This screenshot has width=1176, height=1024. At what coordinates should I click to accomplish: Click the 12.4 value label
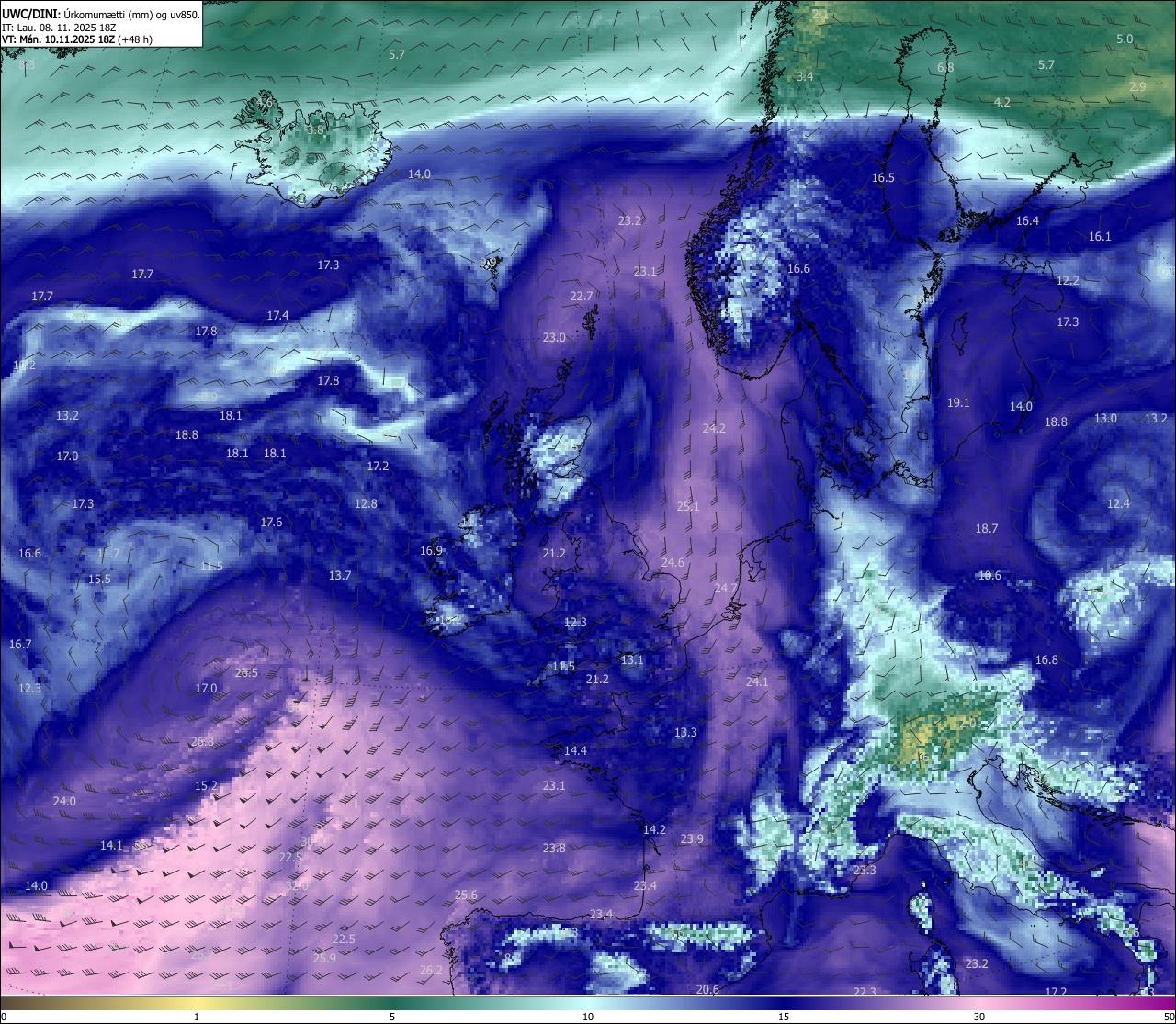(1118, 504)
